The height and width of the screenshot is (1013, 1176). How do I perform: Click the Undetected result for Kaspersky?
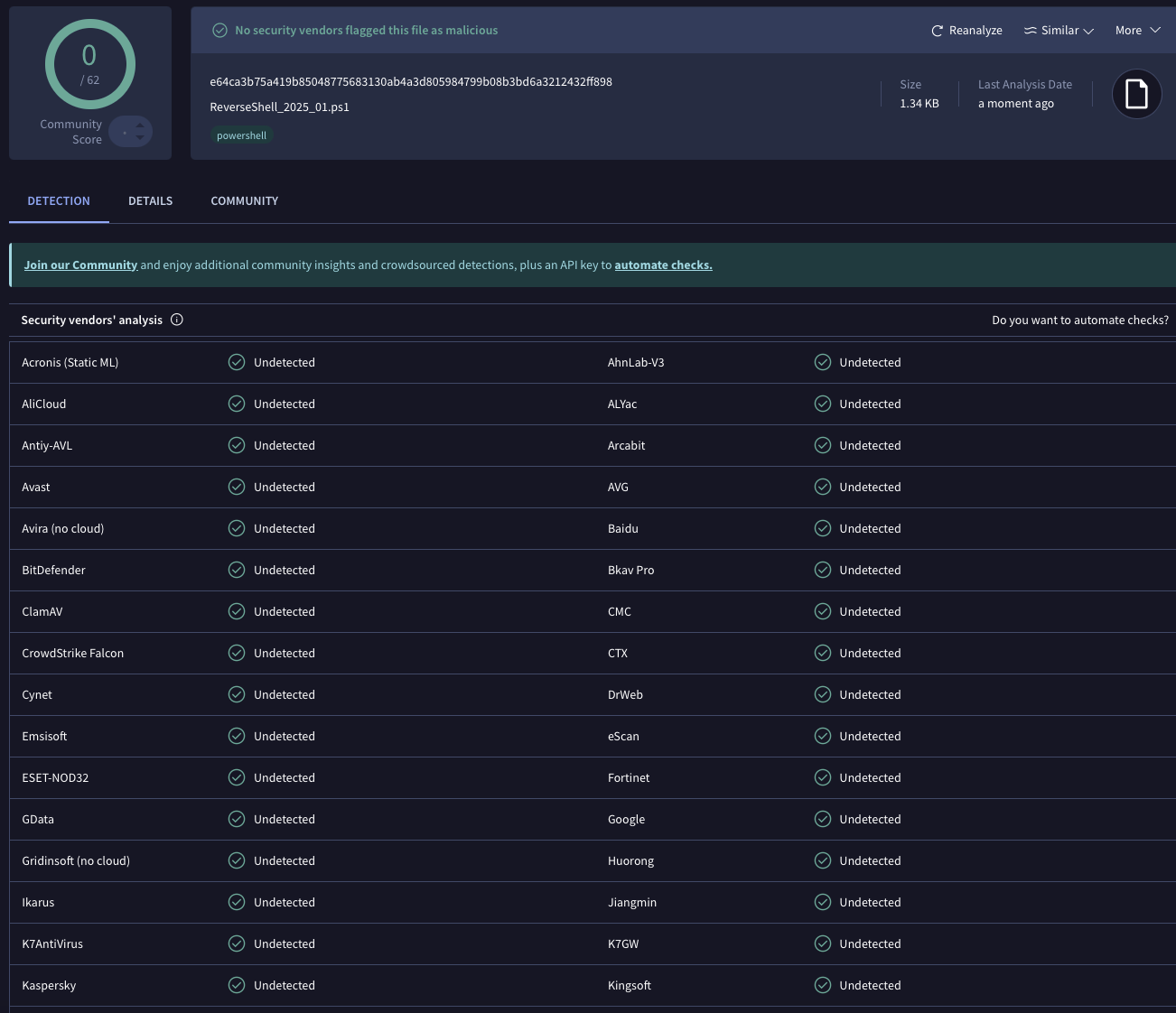pos(285,986)
